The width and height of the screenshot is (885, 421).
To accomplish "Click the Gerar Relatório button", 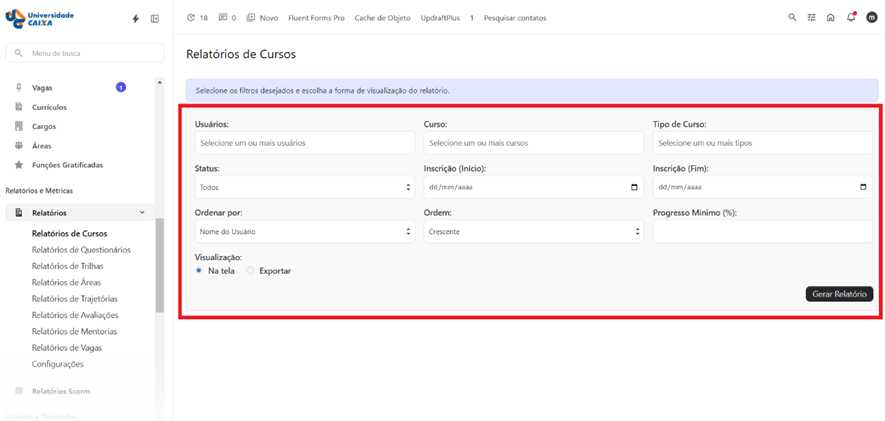I will [x=839, y=294].
